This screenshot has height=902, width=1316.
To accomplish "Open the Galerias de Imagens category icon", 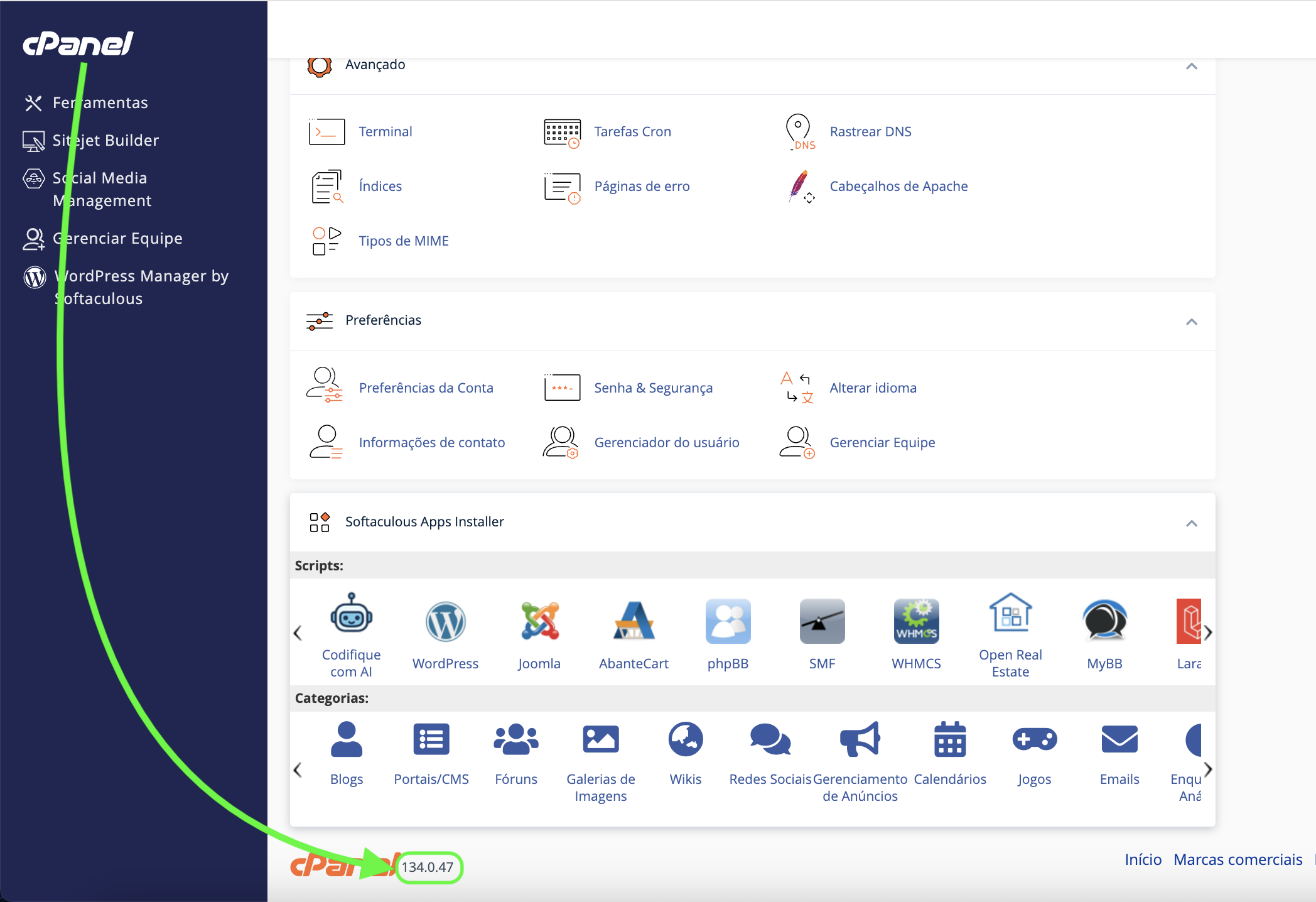I will [601, 739].
